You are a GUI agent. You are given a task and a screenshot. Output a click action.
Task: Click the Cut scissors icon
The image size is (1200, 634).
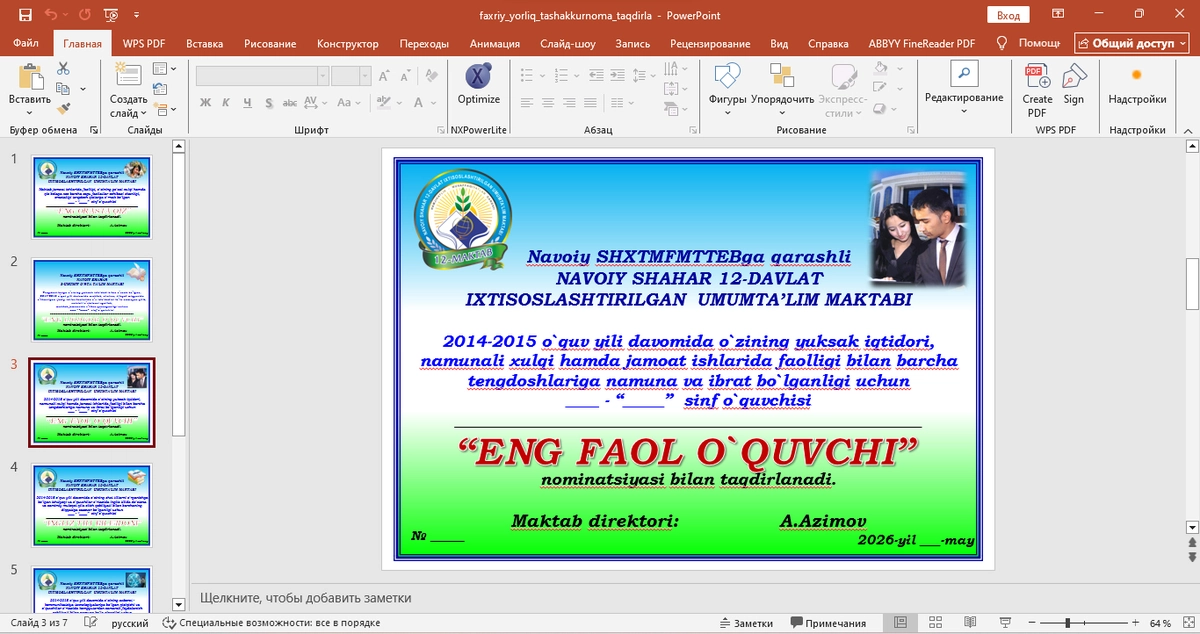tap(63, 68)
